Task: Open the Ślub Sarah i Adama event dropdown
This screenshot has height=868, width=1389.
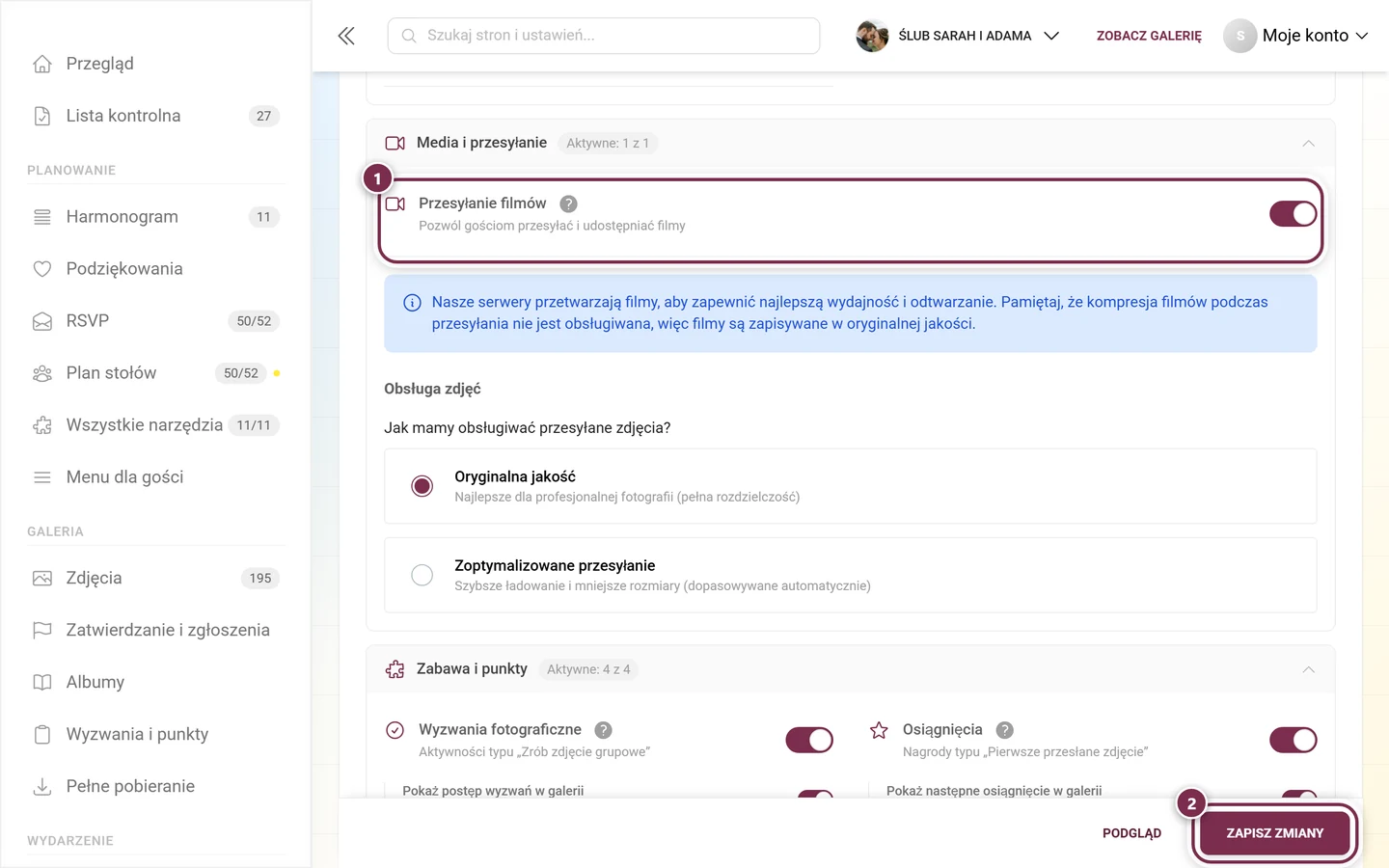Action: [x=958, y=36]
